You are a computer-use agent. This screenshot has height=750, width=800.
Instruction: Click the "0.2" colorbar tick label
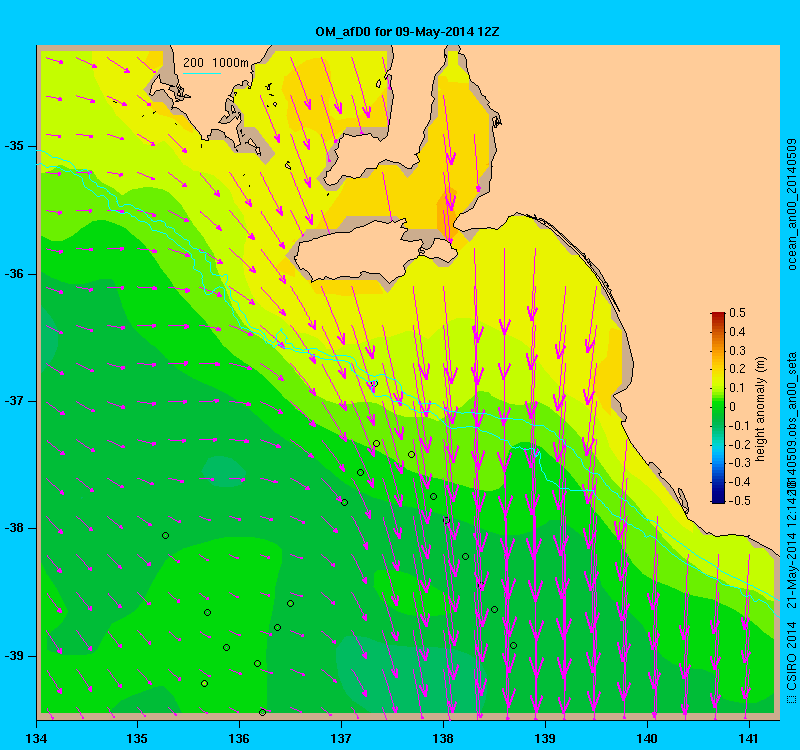737,369
